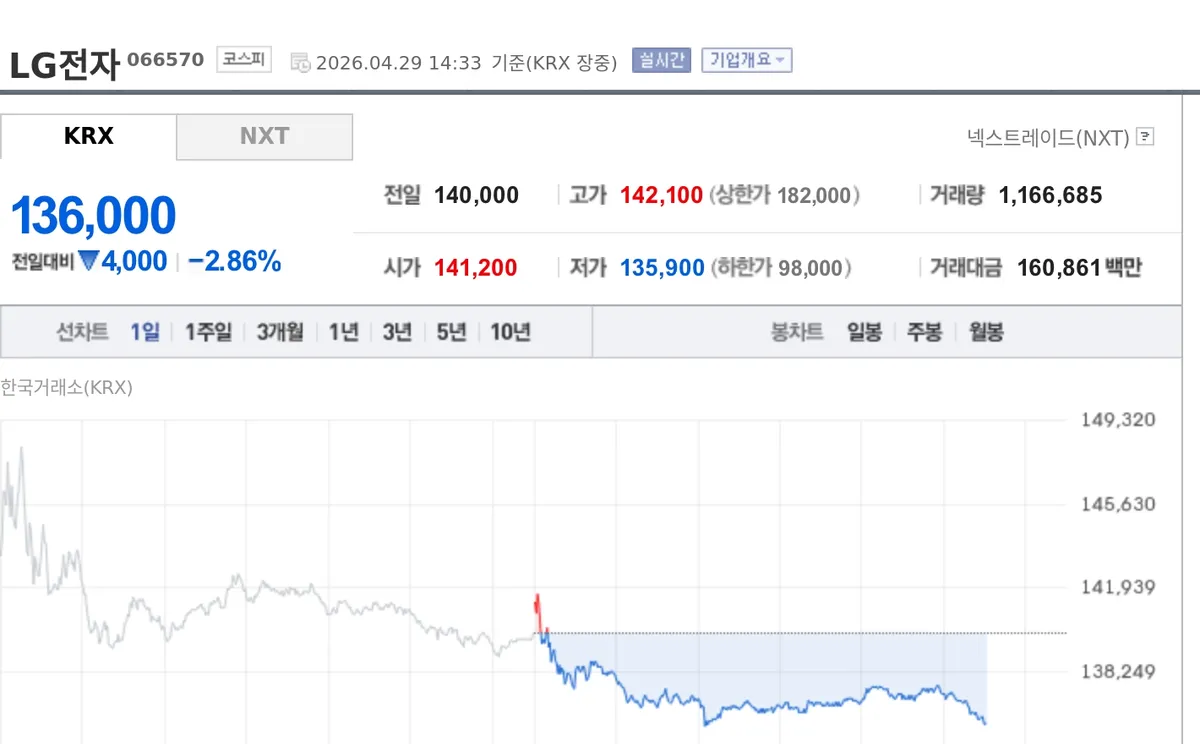The width and height of the screenshot is (1200, 744).
Task: Open the 기업개요 company overview dropdown
Action: 747,60
